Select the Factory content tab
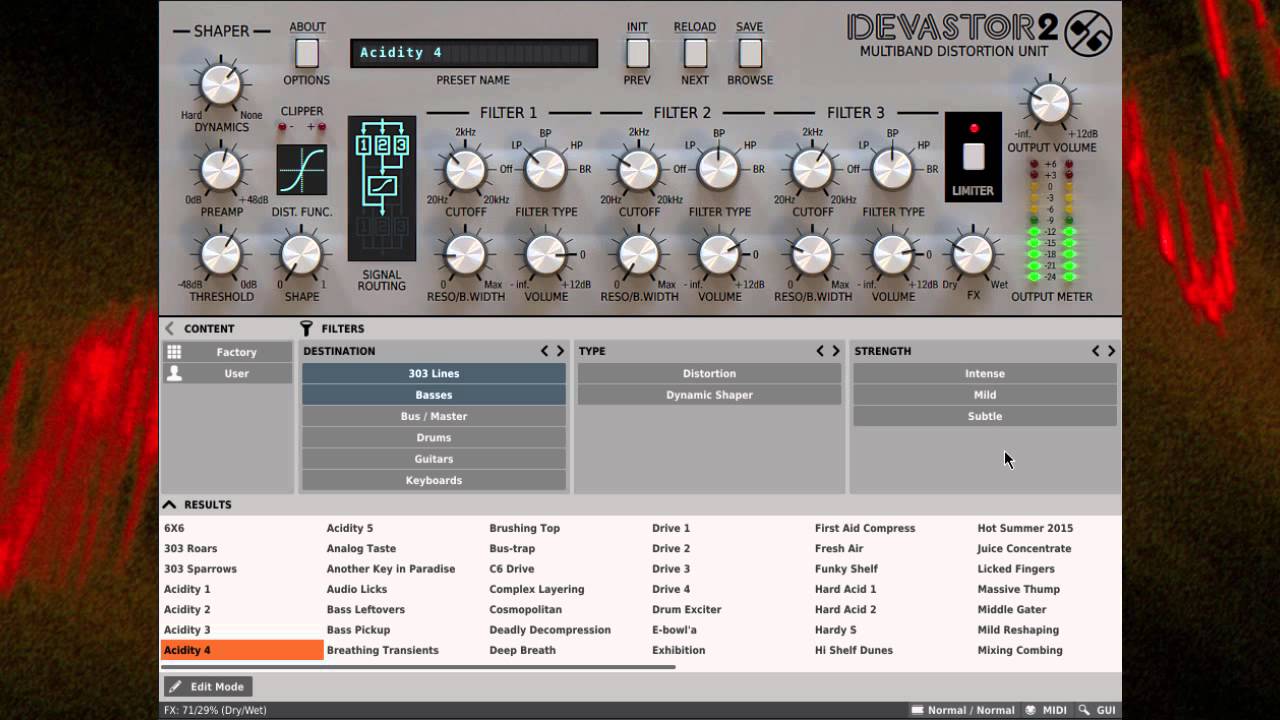Image resolution: width=1280 pixels, height=720 pixels. [x=228, y=352]
